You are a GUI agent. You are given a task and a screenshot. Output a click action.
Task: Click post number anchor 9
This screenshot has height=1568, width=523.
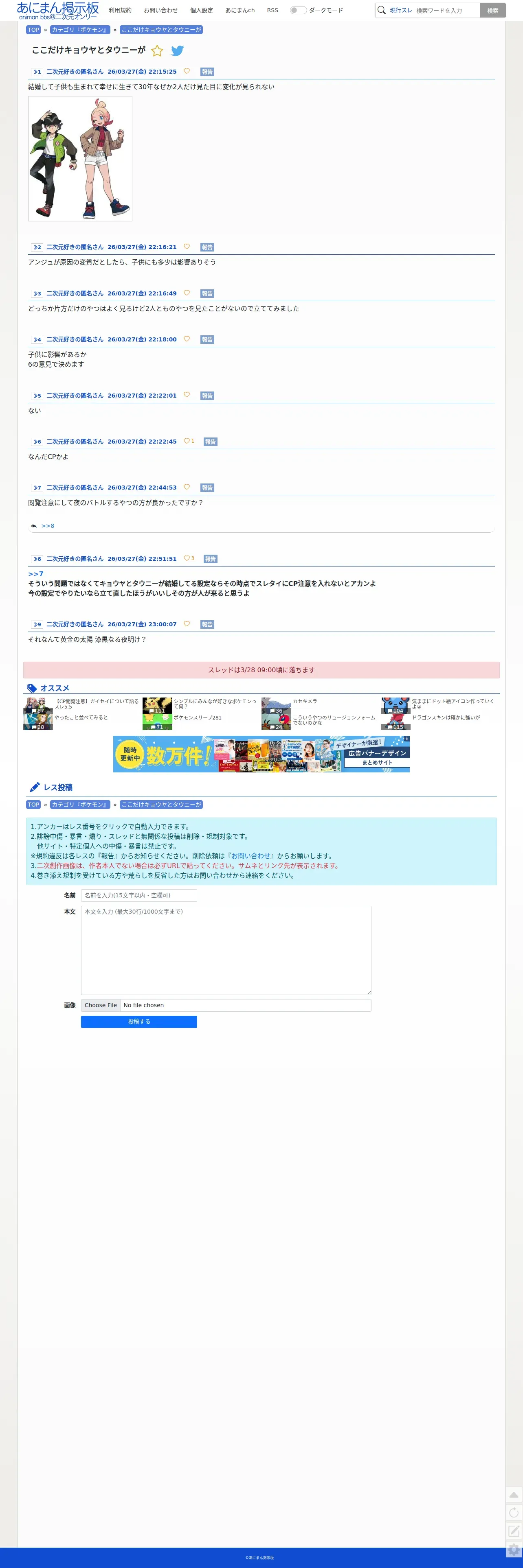(x=37, y=625)
